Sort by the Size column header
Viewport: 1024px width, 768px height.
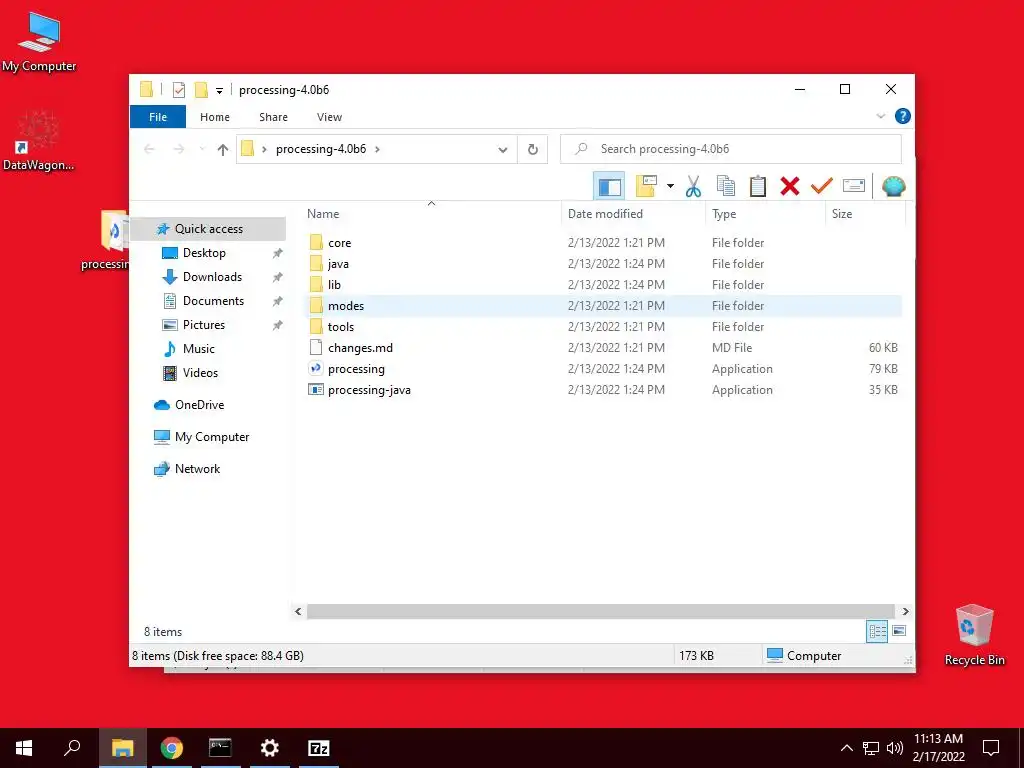865,214
